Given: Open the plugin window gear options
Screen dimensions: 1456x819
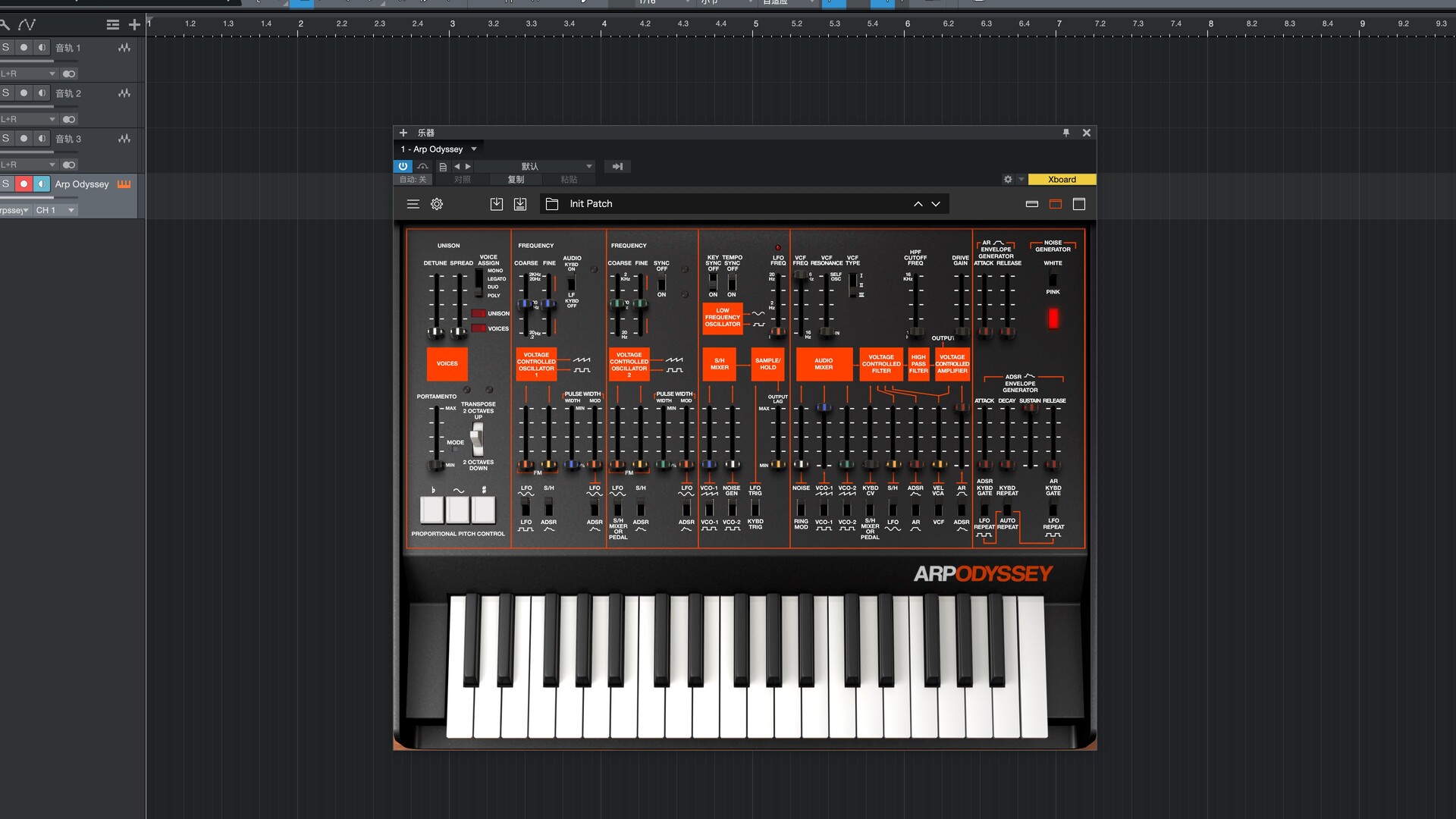Looking at the screenshot, I should [x=1008, y=180].
